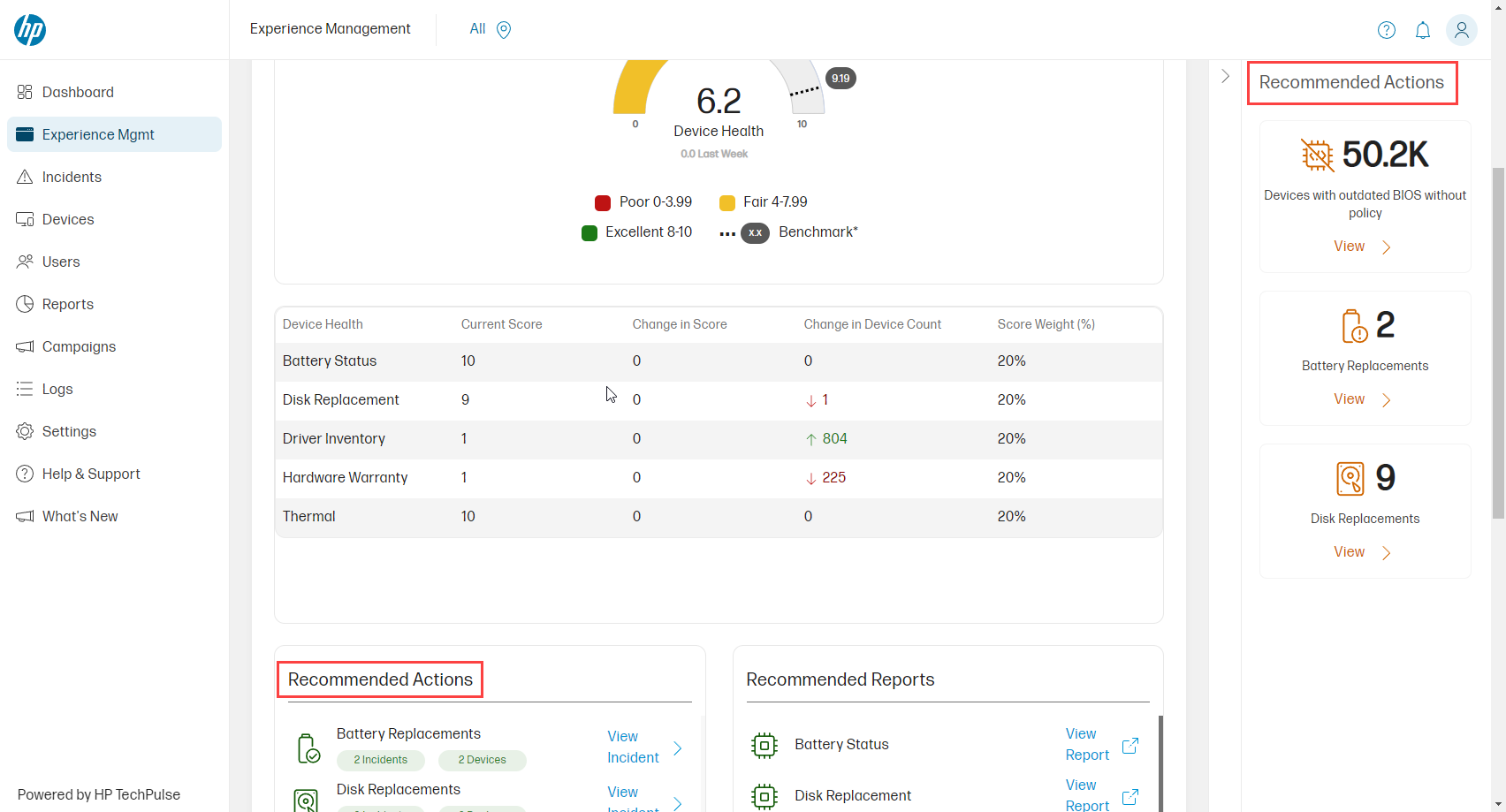Open View Report for Battery Status
Screen dimensions: 1506x812
pos(1086,744)
